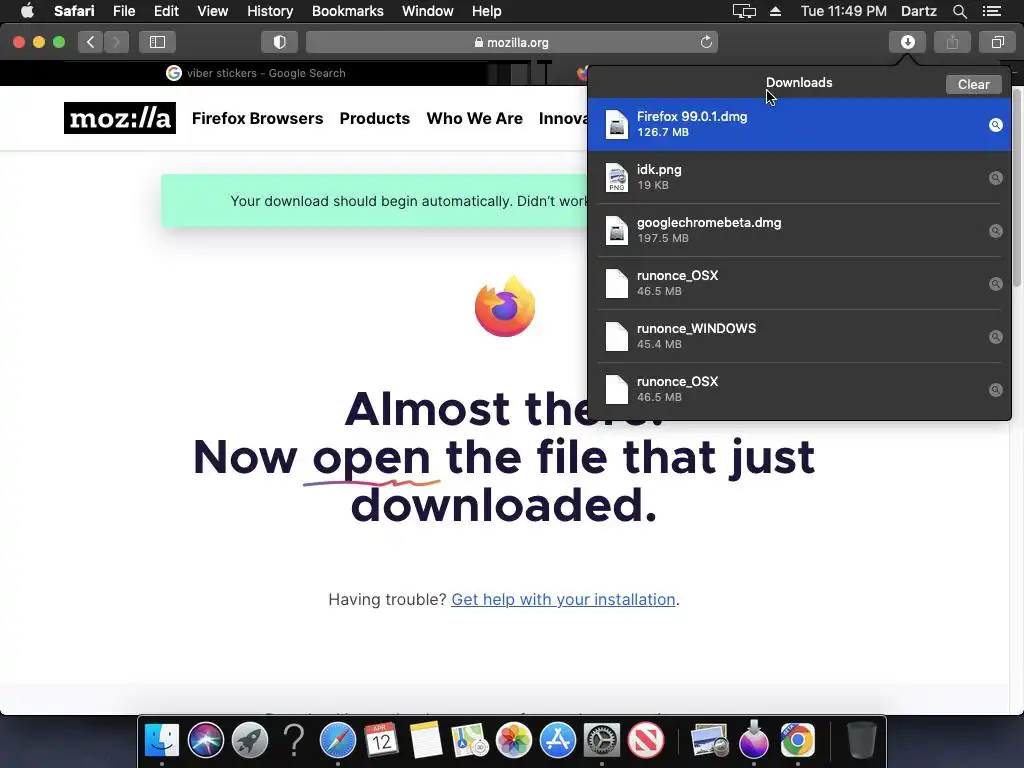Open Finder from the Dock
This screenshot has width=1024, height=768.
pyautogui.click(x=161, y=741)
